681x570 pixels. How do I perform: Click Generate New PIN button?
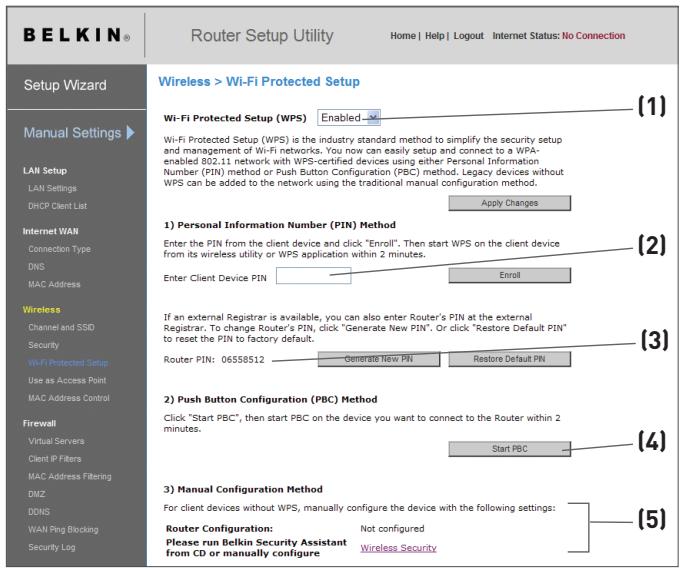[x=378, y=357]
